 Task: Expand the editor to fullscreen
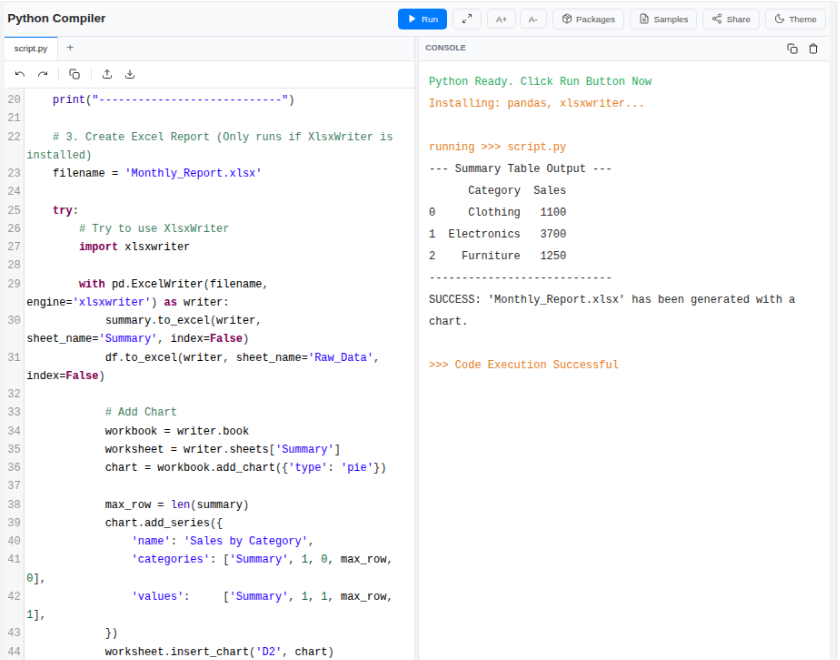(466, 18)
